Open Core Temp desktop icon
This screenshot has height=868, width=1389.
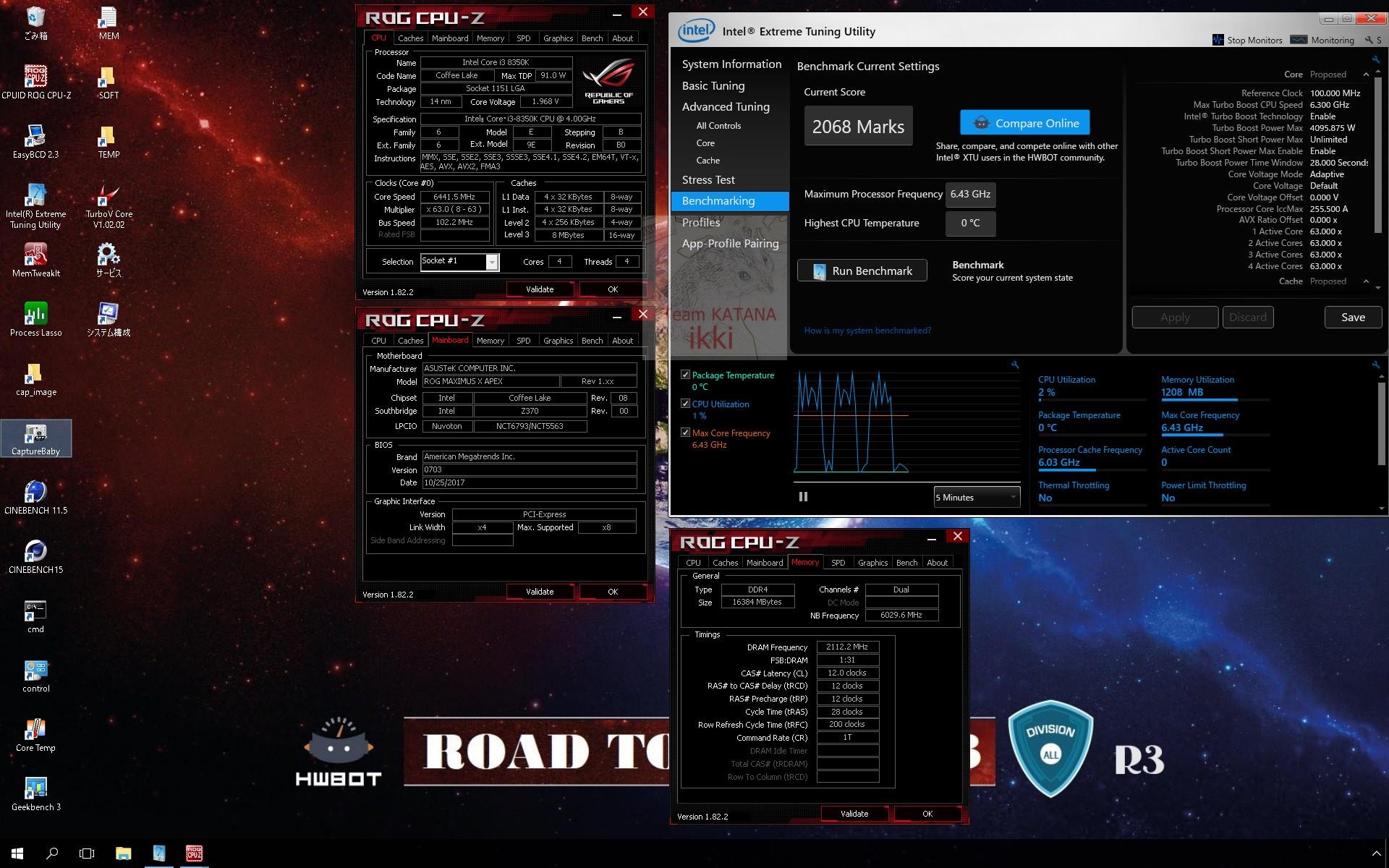36,735
